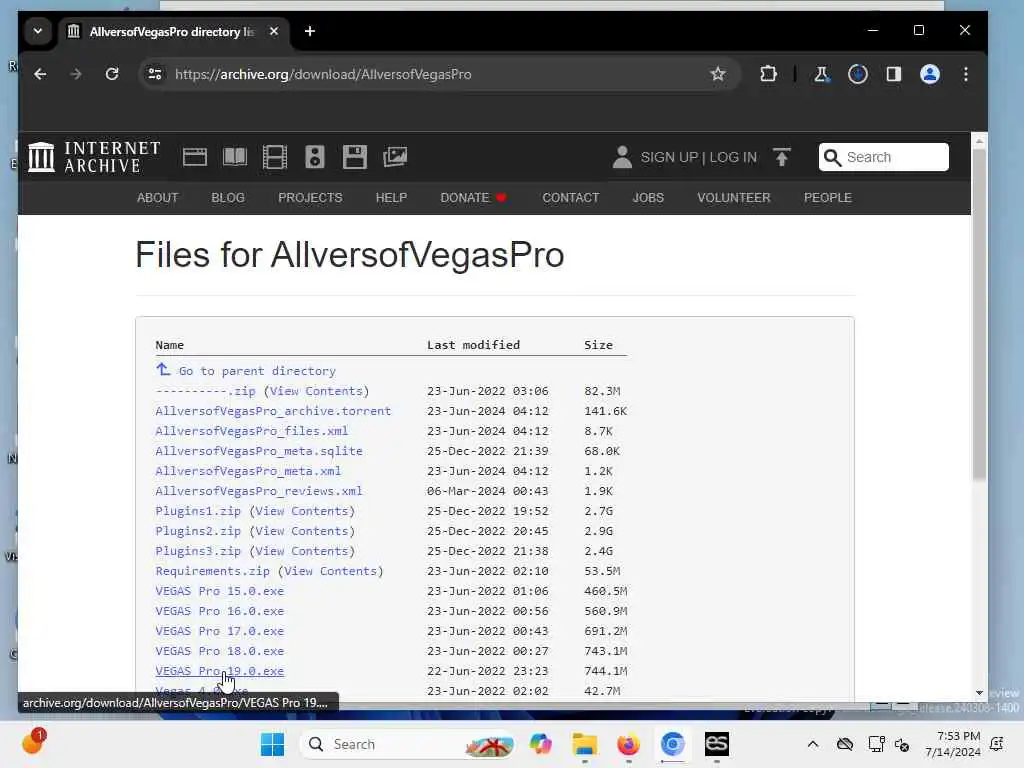Go to parent directory link
Screen dimensions: 1024x768
(x=246, y=371)
